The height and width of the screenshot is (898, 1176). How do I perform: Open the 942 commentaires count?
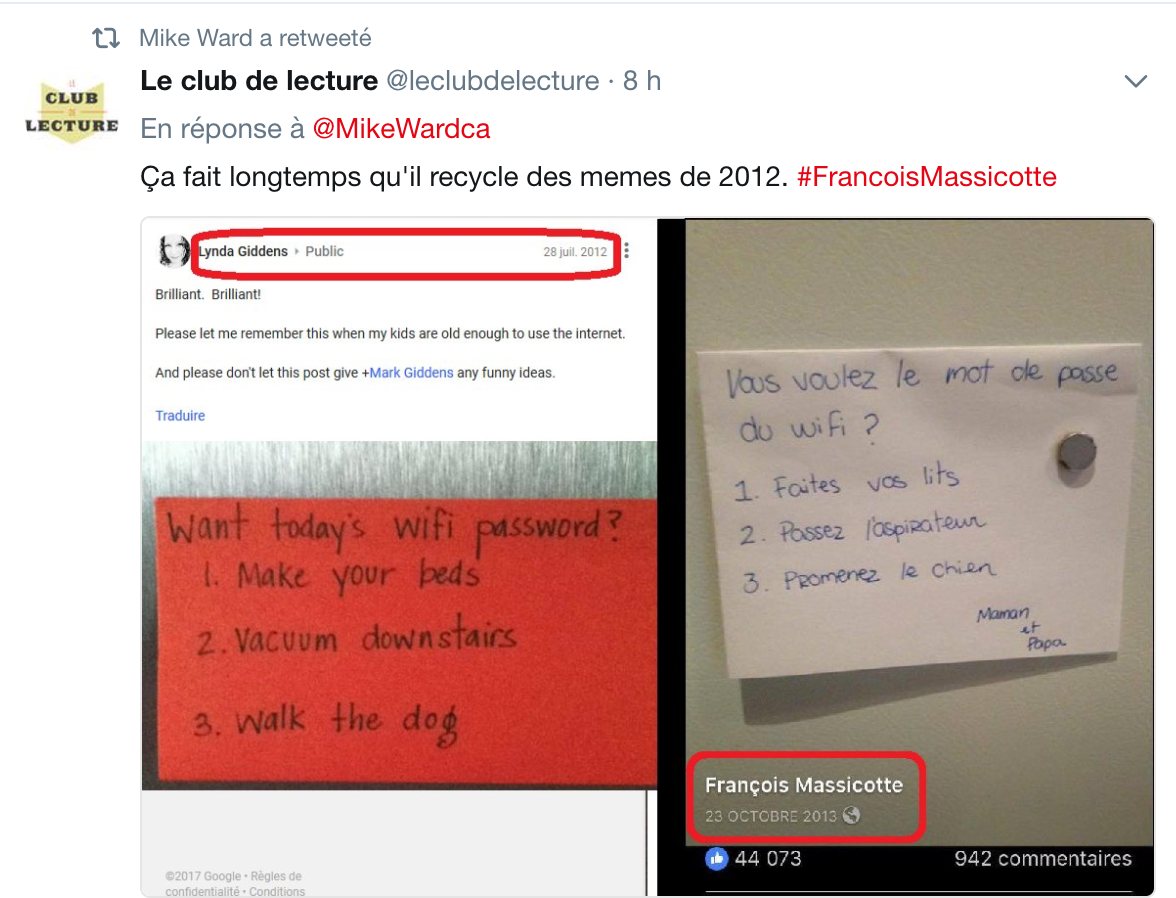(x=1042, y=858)
